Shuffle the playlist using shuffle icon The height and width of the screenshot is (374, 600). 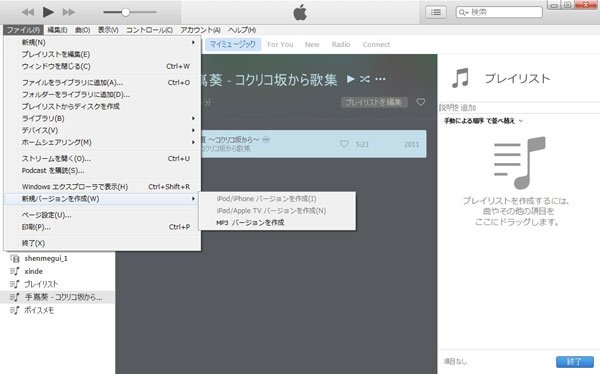(365, 79)
